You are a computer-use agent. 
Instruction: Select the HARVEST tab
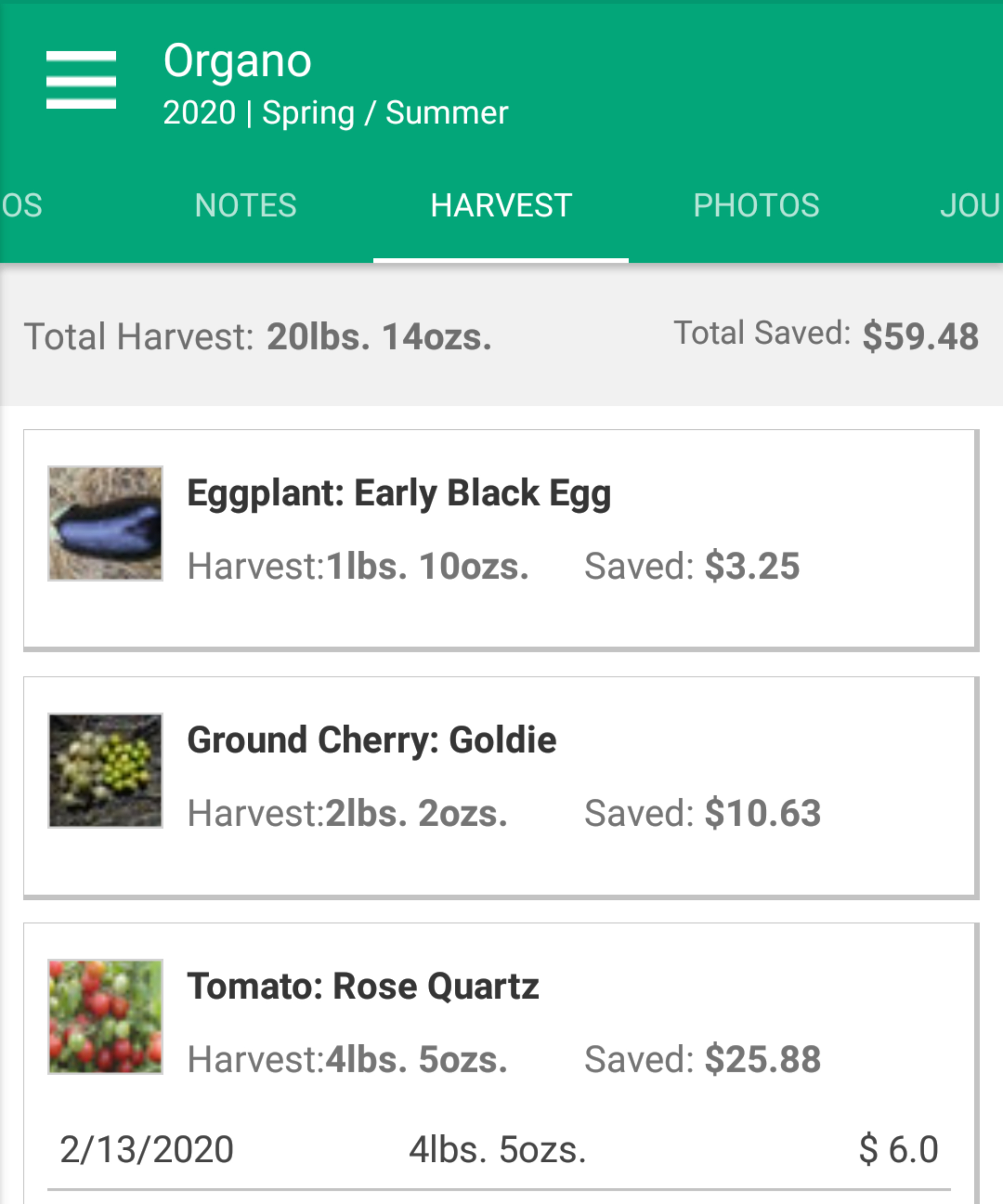coord(501,205)
